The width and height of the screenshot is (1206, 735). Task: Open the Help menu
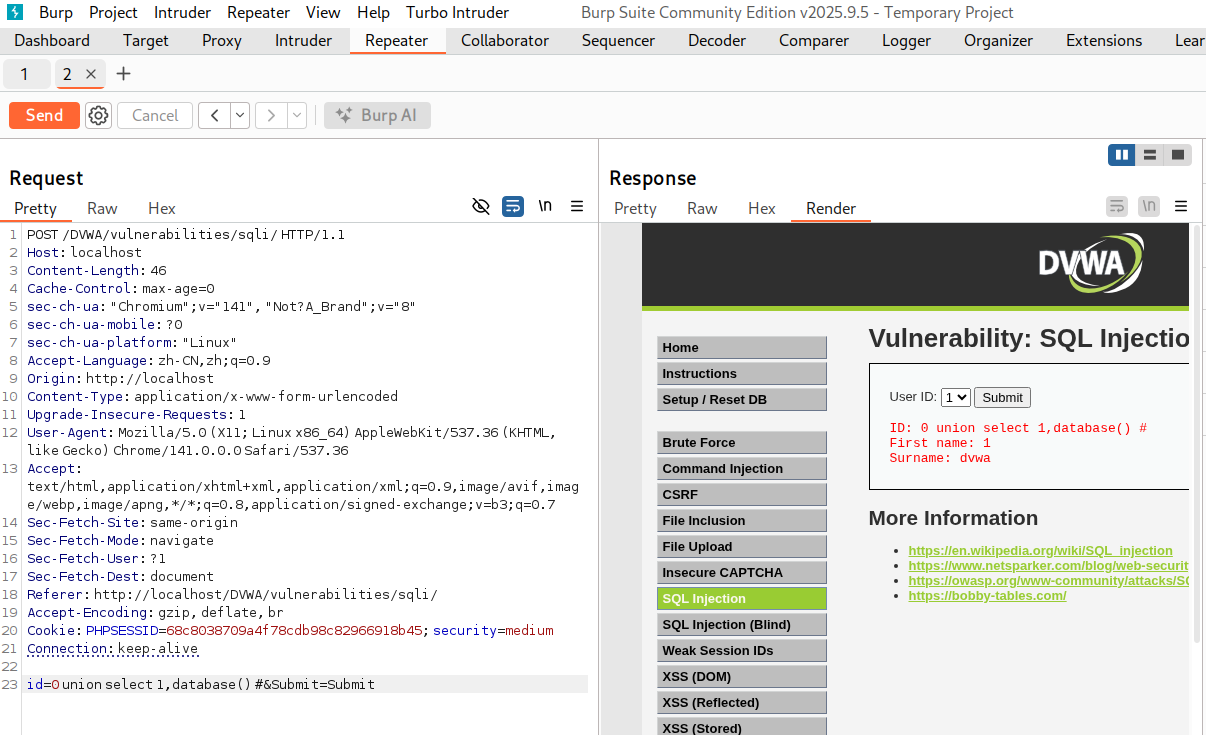[373, 13]
